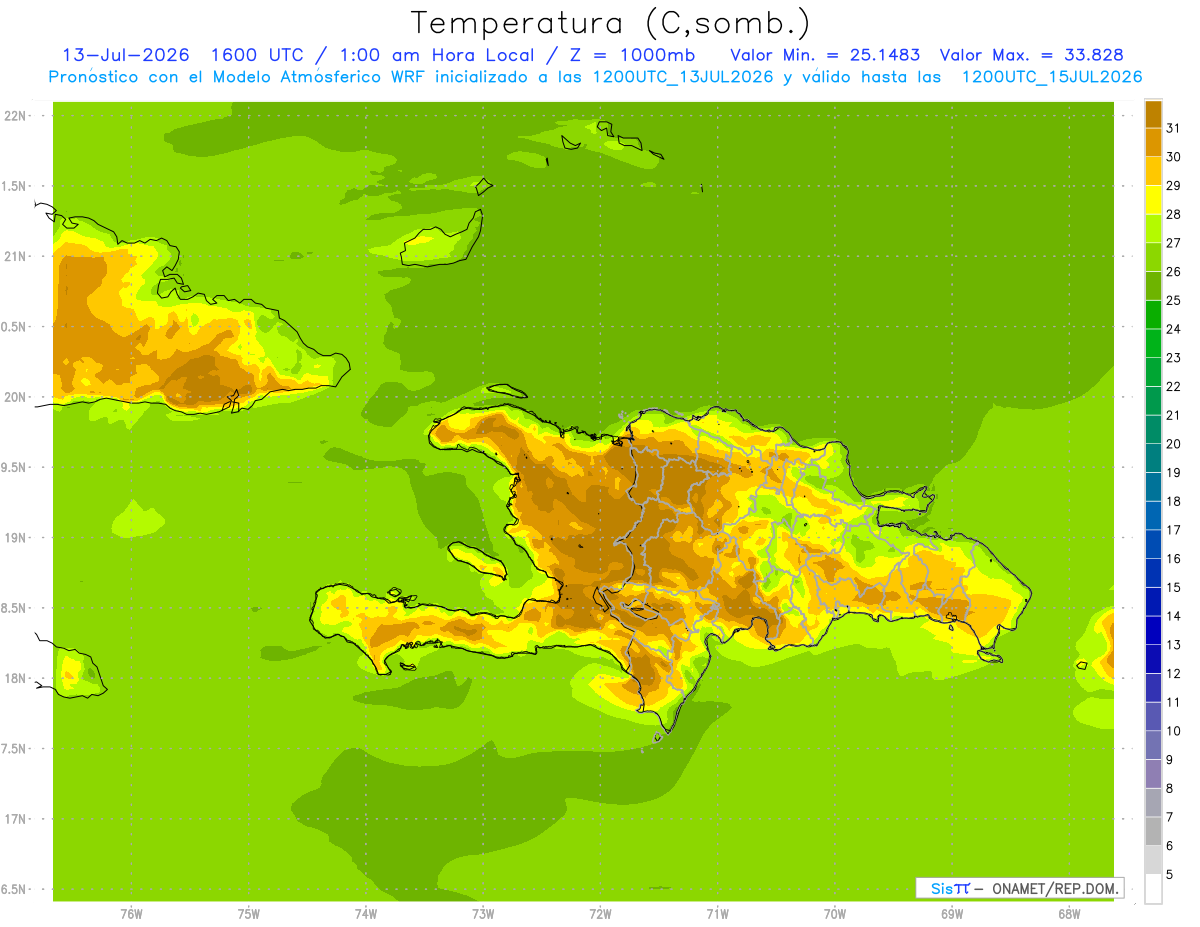Screen dimensions: 1200x927
Task: Click the "18N" latitude label
Action: point(16,678)
